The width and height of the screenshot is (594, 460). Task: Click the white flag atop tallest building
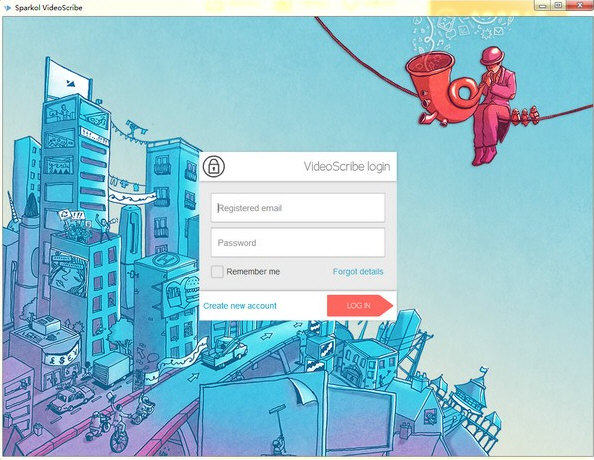68,80
